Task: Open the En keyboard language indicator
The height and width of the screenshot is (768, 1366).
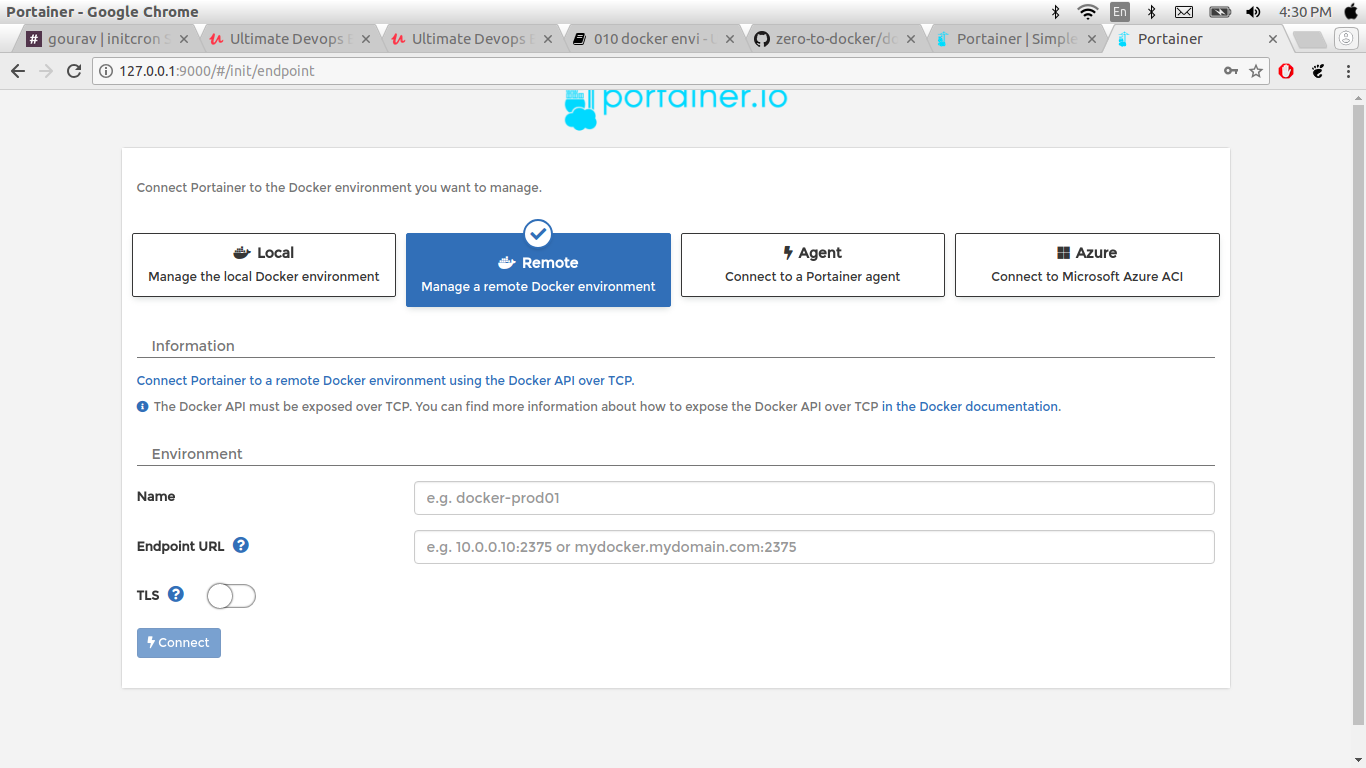Action: pos(1120,12)
